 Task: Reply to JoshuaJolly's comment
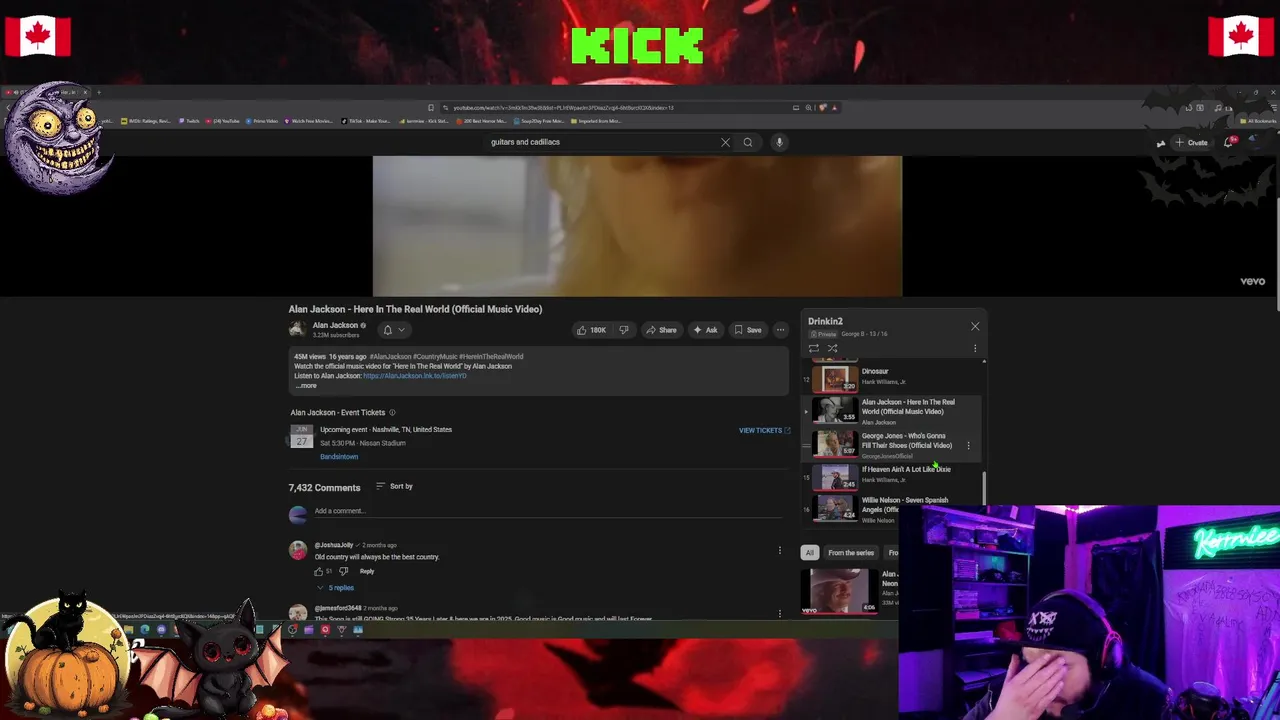click(x=367, y=571)
